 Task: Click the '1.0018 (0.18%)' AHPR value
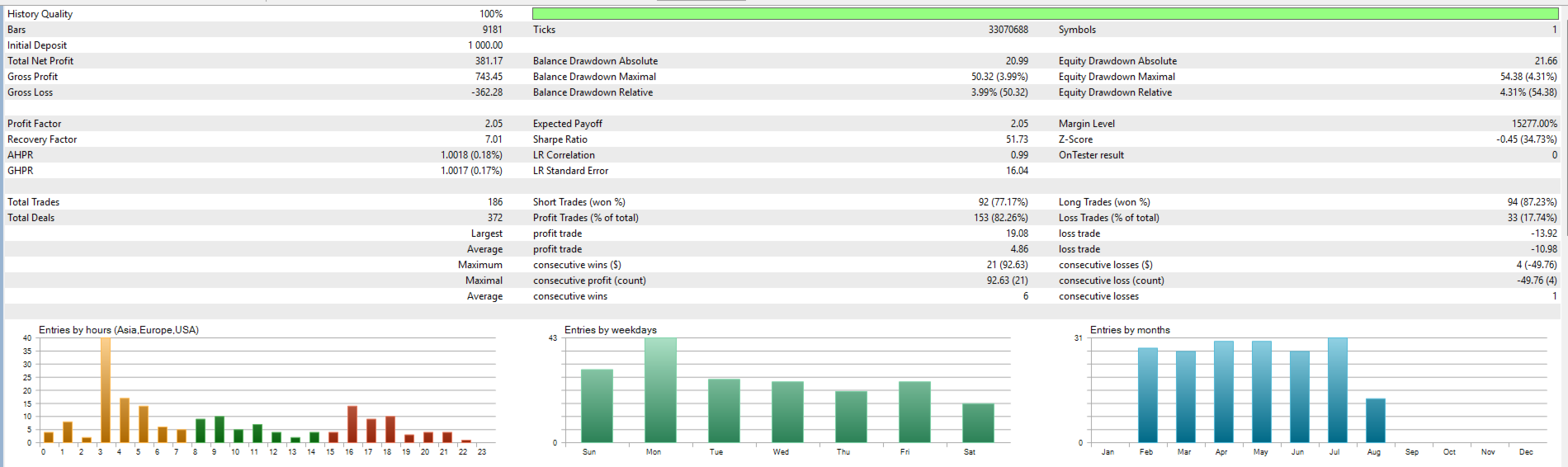(x=471, y=155)
